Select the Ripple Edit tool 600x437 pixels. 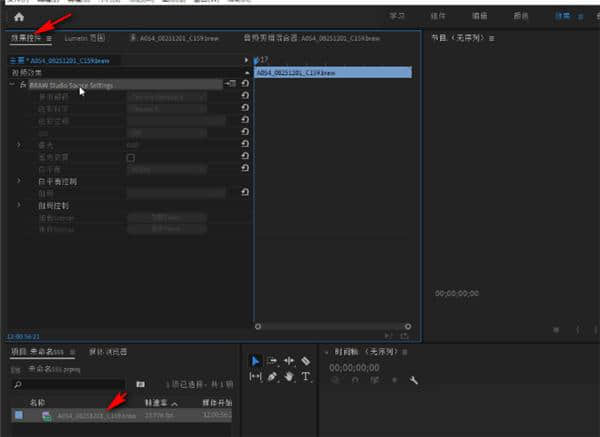pyautogui.click(x=288, y=361)
